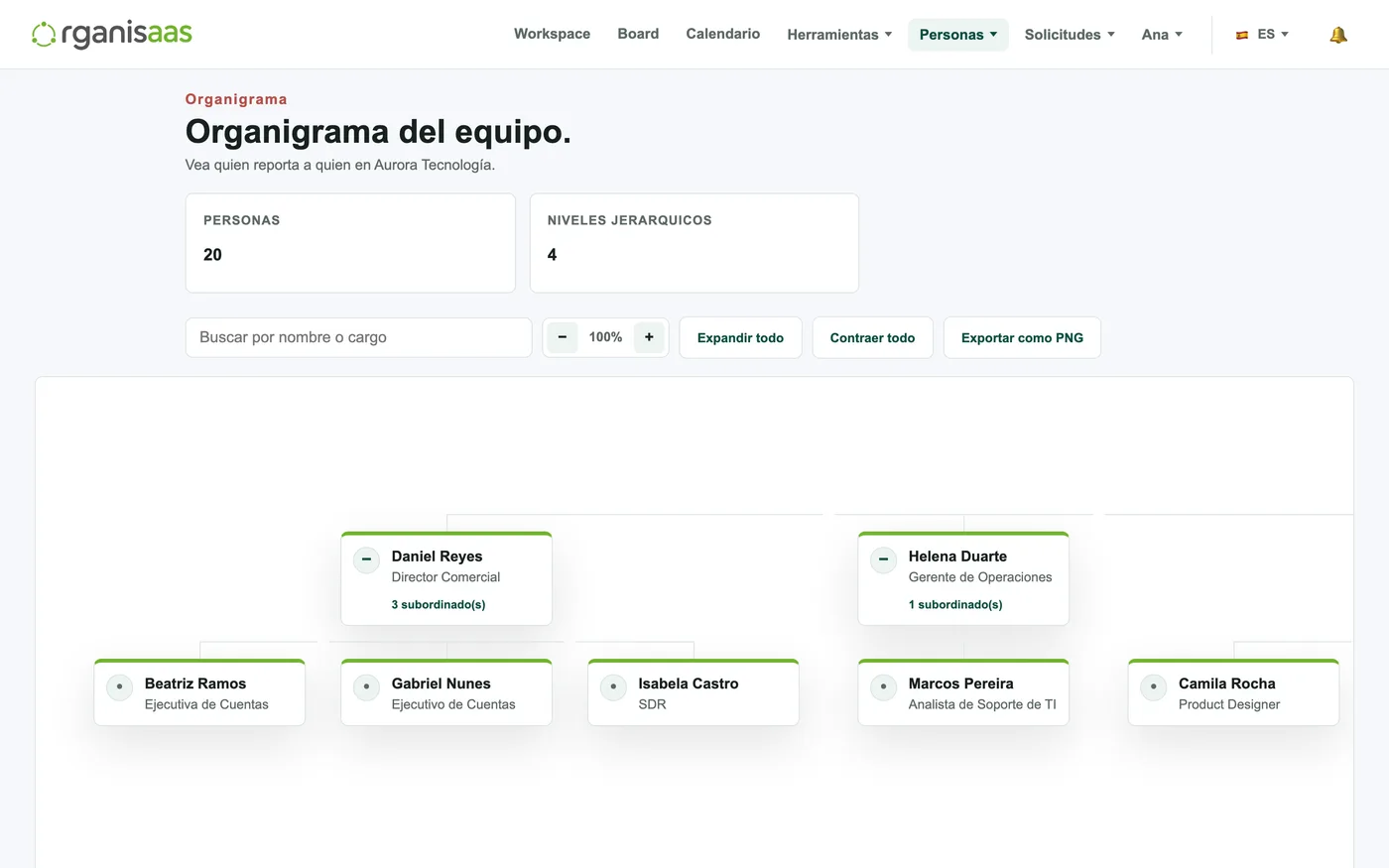Focus the Buscar por nombre o cargo field
This screenshot has height=868, width=1389.
[x=358, y=337]
